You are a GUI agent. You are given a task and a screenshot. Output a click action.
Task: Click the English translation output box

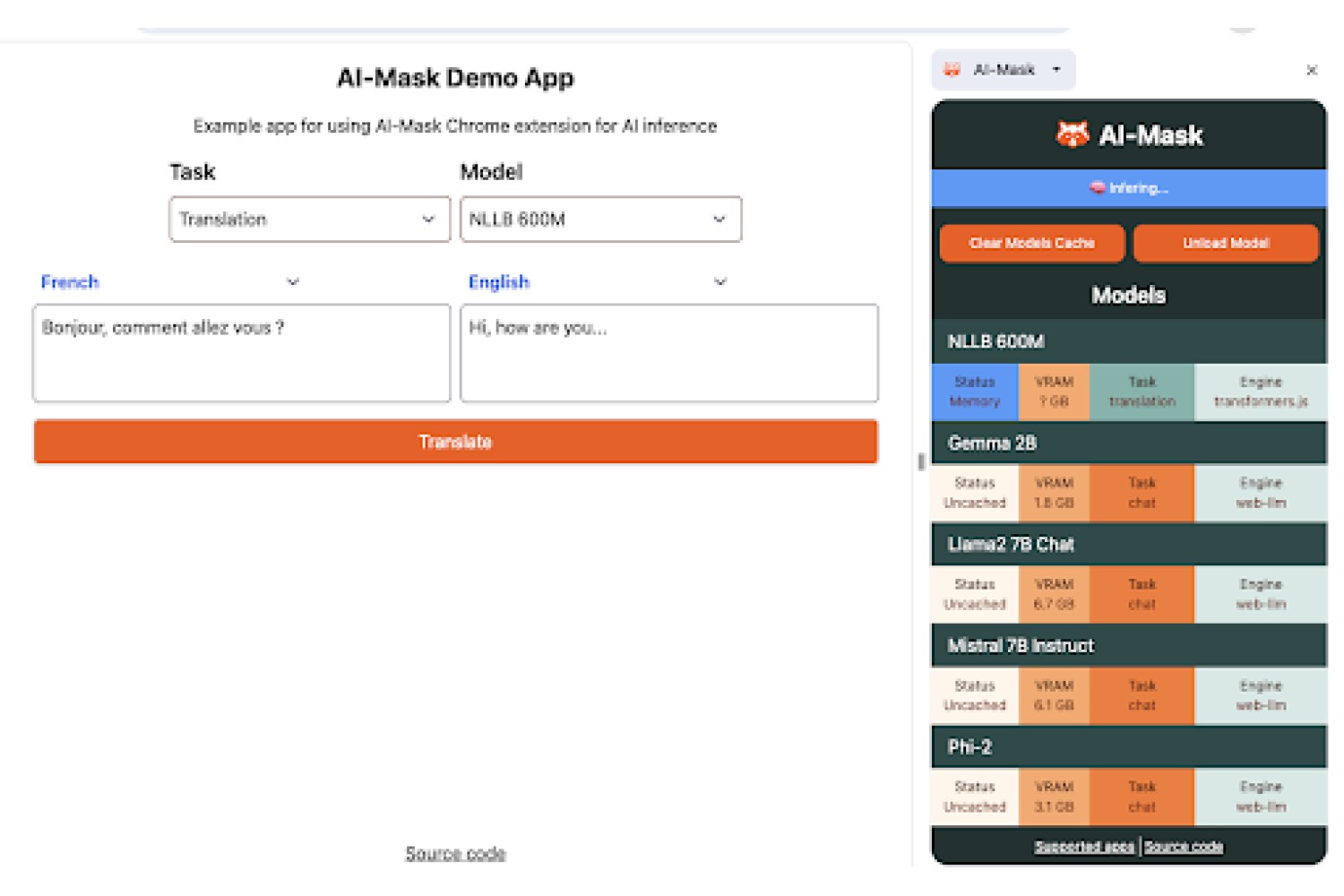pos(669,353)
